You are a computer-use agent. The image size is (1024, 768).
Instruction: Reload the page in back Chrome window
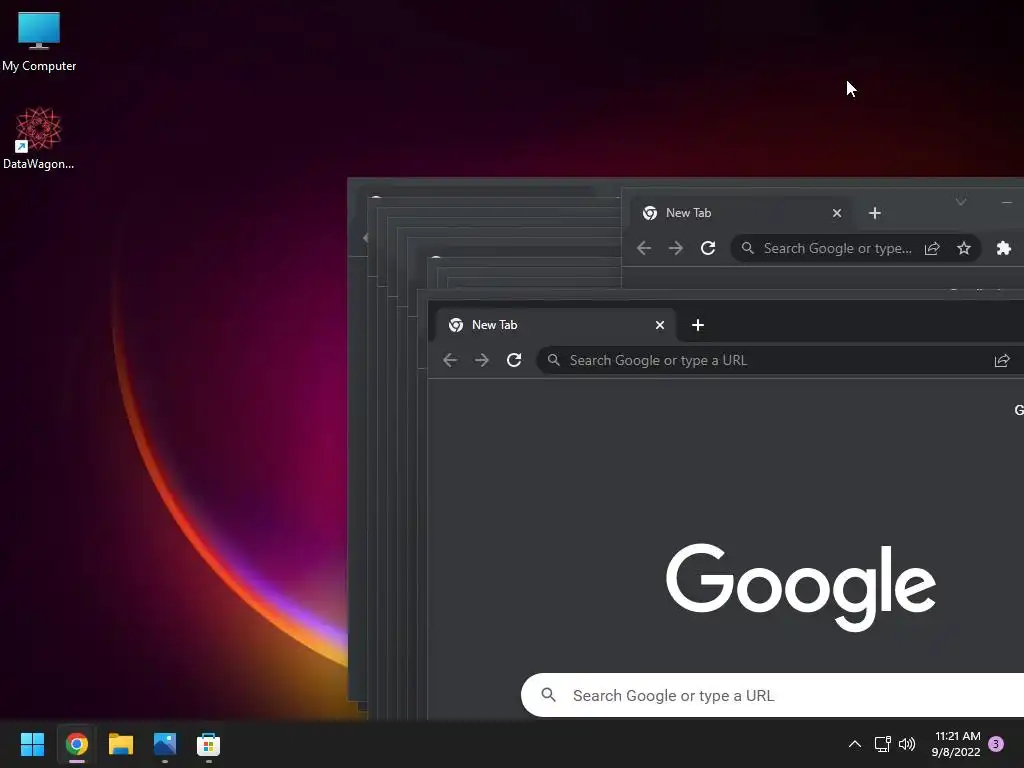click(x=708, y=249)
